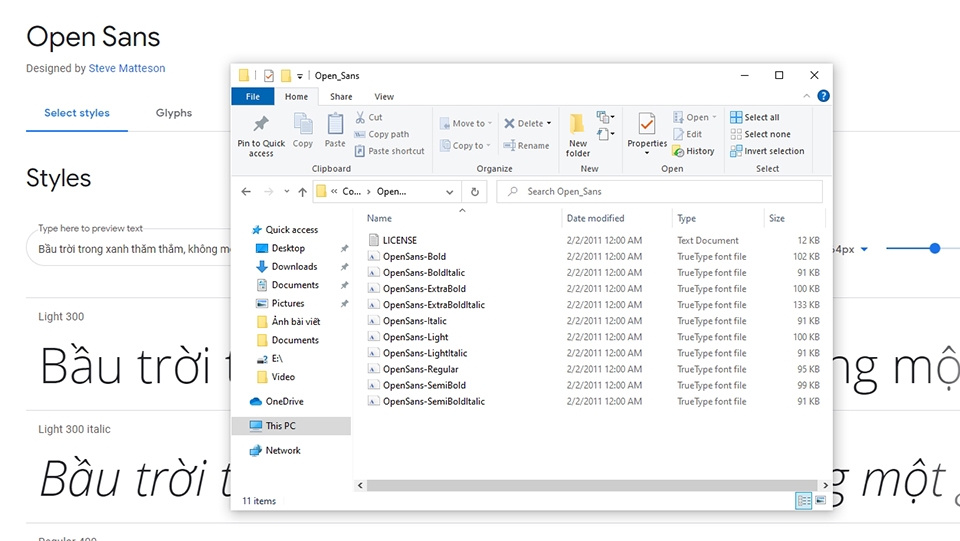Image resolution: width=960 pixels, height=541 pixels.
Task: Click the Search Open_Sans field
Action: click(x=659, y=192)
